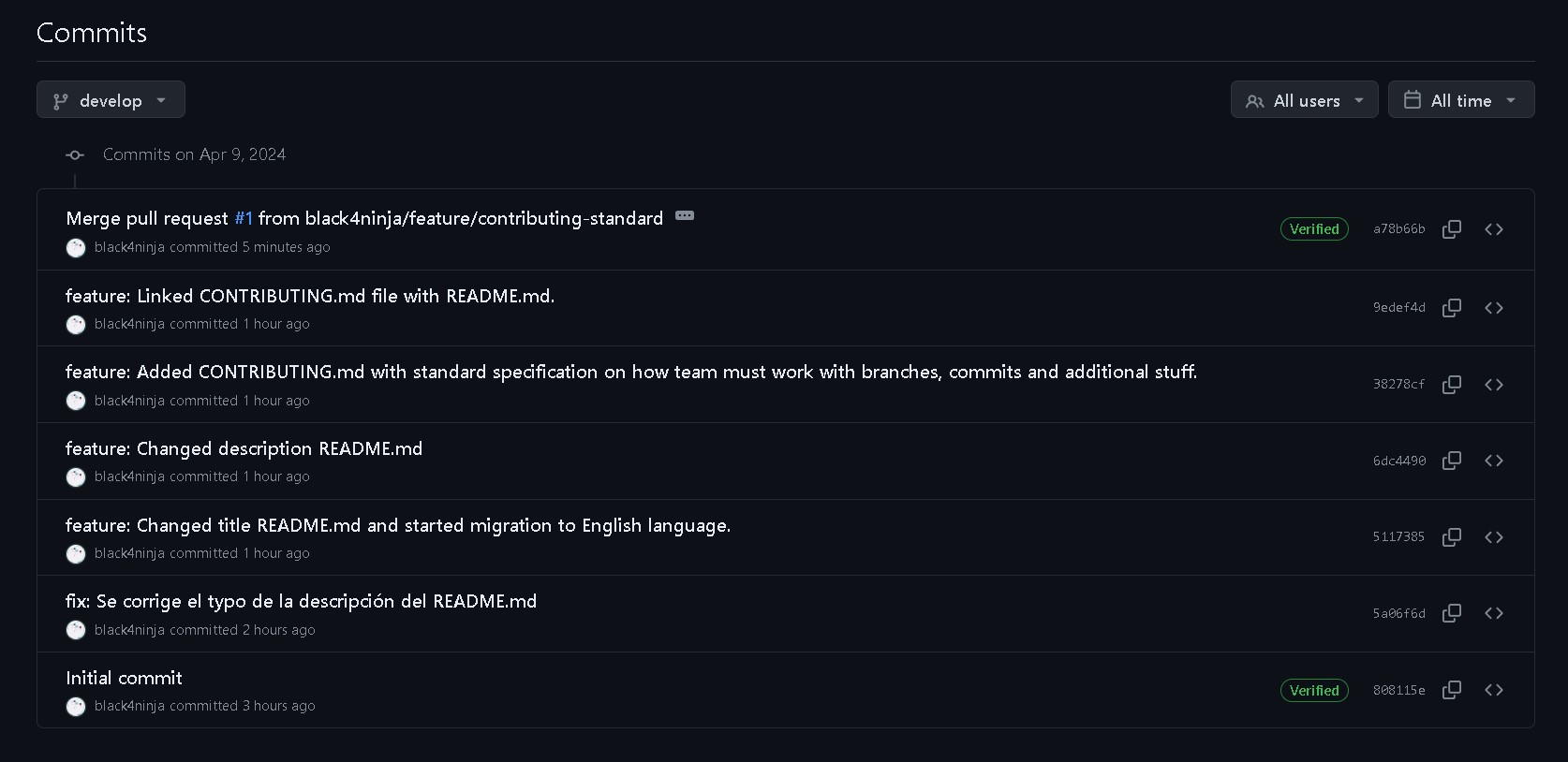
Task: Open pull request #1 link
Action: (x=244, y=218)
